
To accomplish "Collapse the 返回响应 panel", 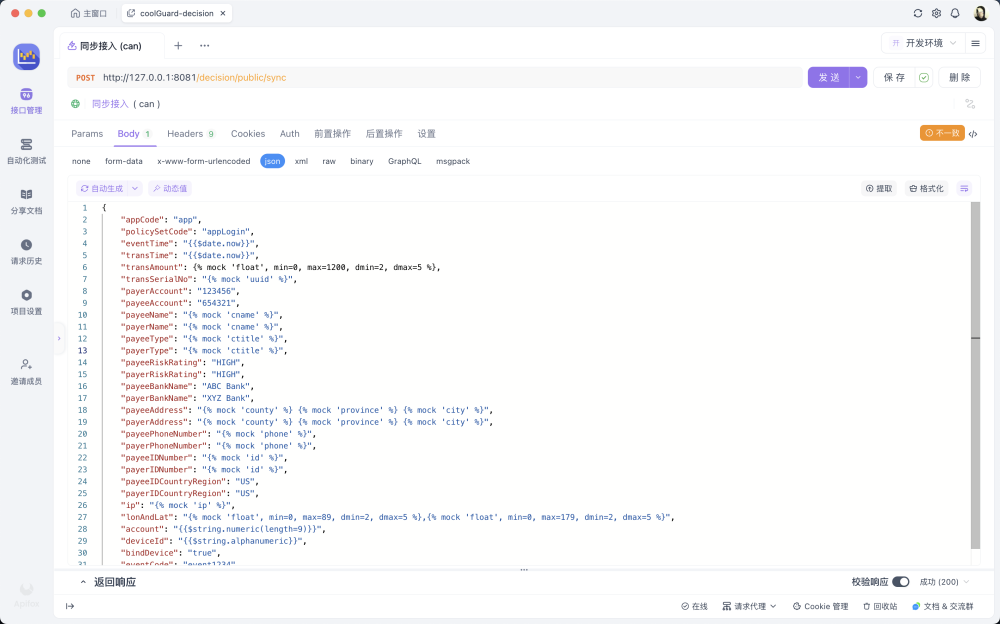I will (x=84, y=581).
